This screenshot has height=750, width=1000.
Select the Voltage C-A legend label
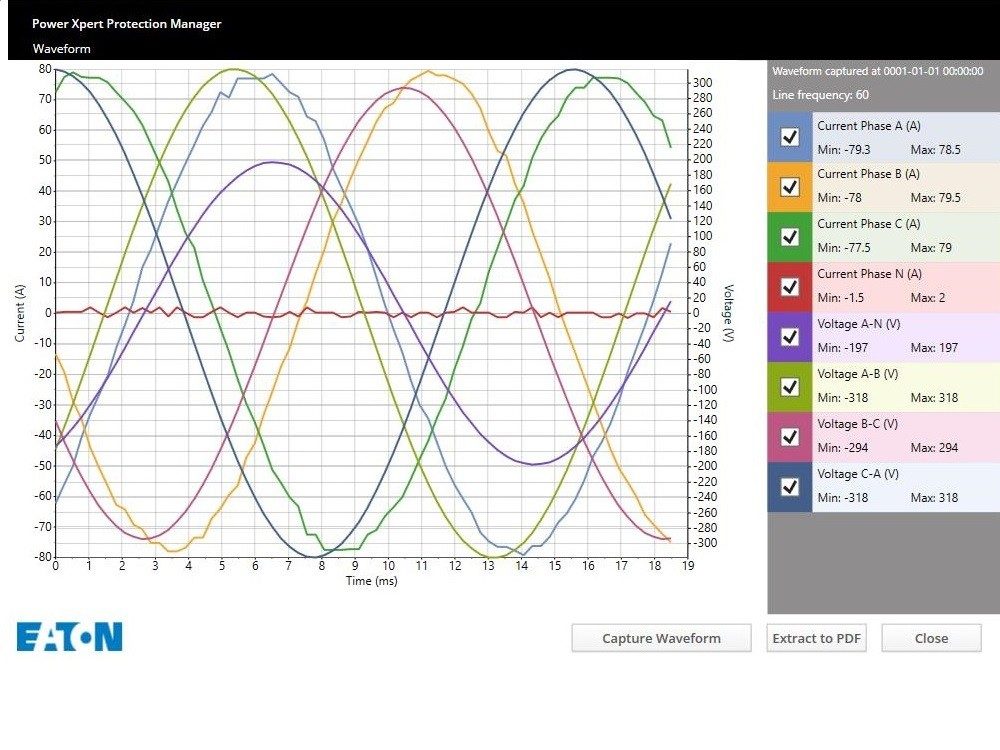coord(857,474)
